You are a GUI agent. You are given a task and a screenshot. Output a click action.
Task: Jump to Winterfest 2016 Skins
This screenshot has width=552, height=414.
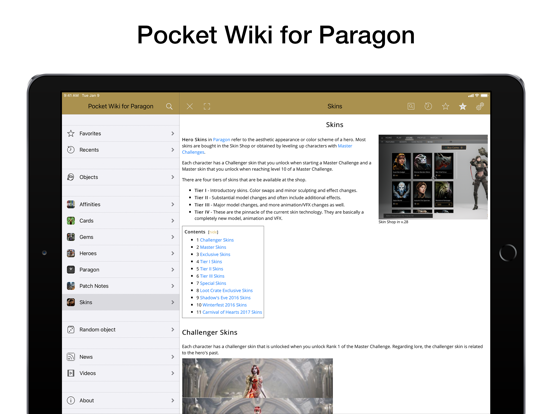(224, 305)
